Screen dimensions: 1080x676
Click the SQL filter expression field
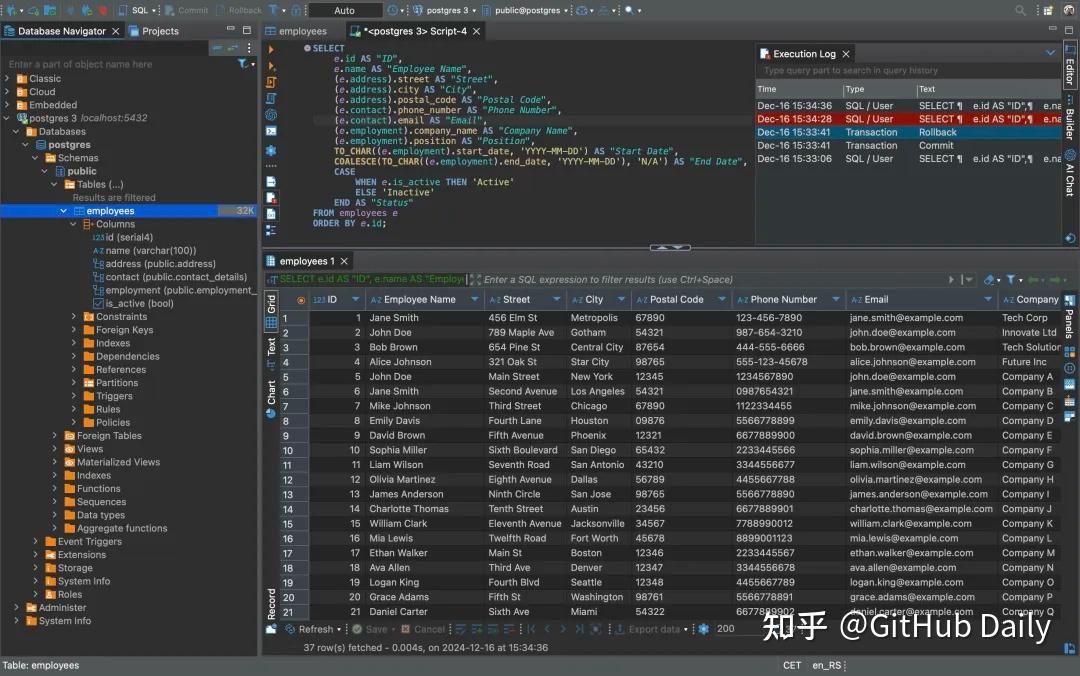tap(713, 280)
